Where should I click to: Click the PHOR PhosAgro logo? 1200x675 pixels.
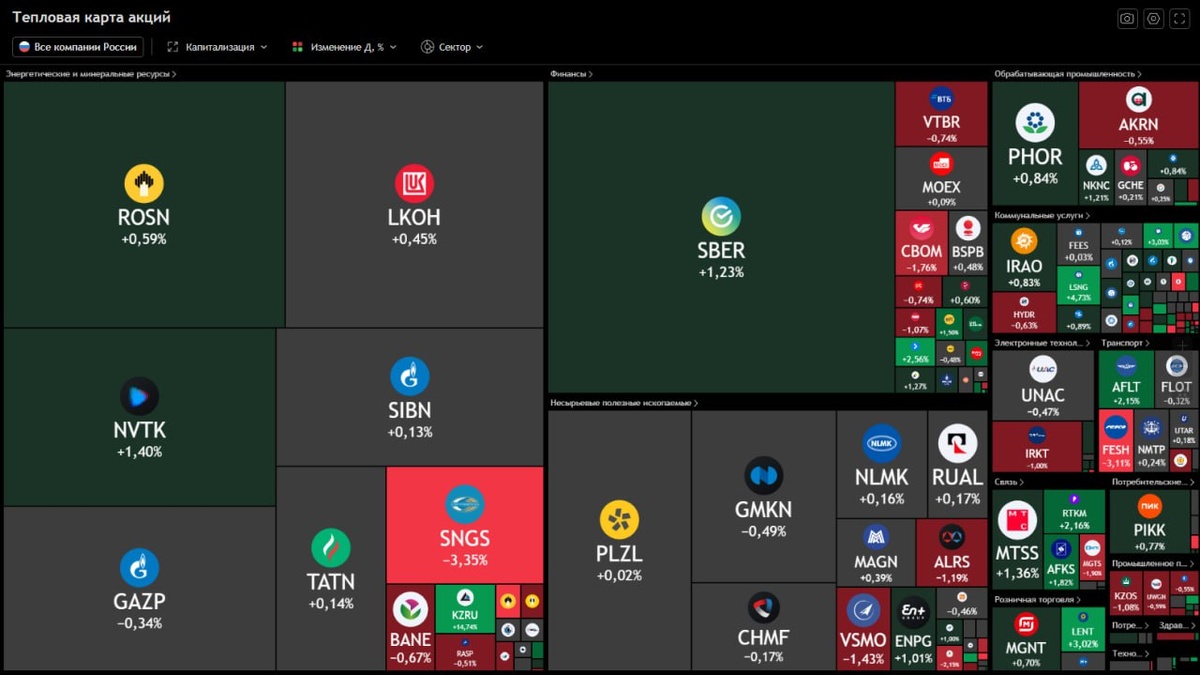[x=1035, y=123]
